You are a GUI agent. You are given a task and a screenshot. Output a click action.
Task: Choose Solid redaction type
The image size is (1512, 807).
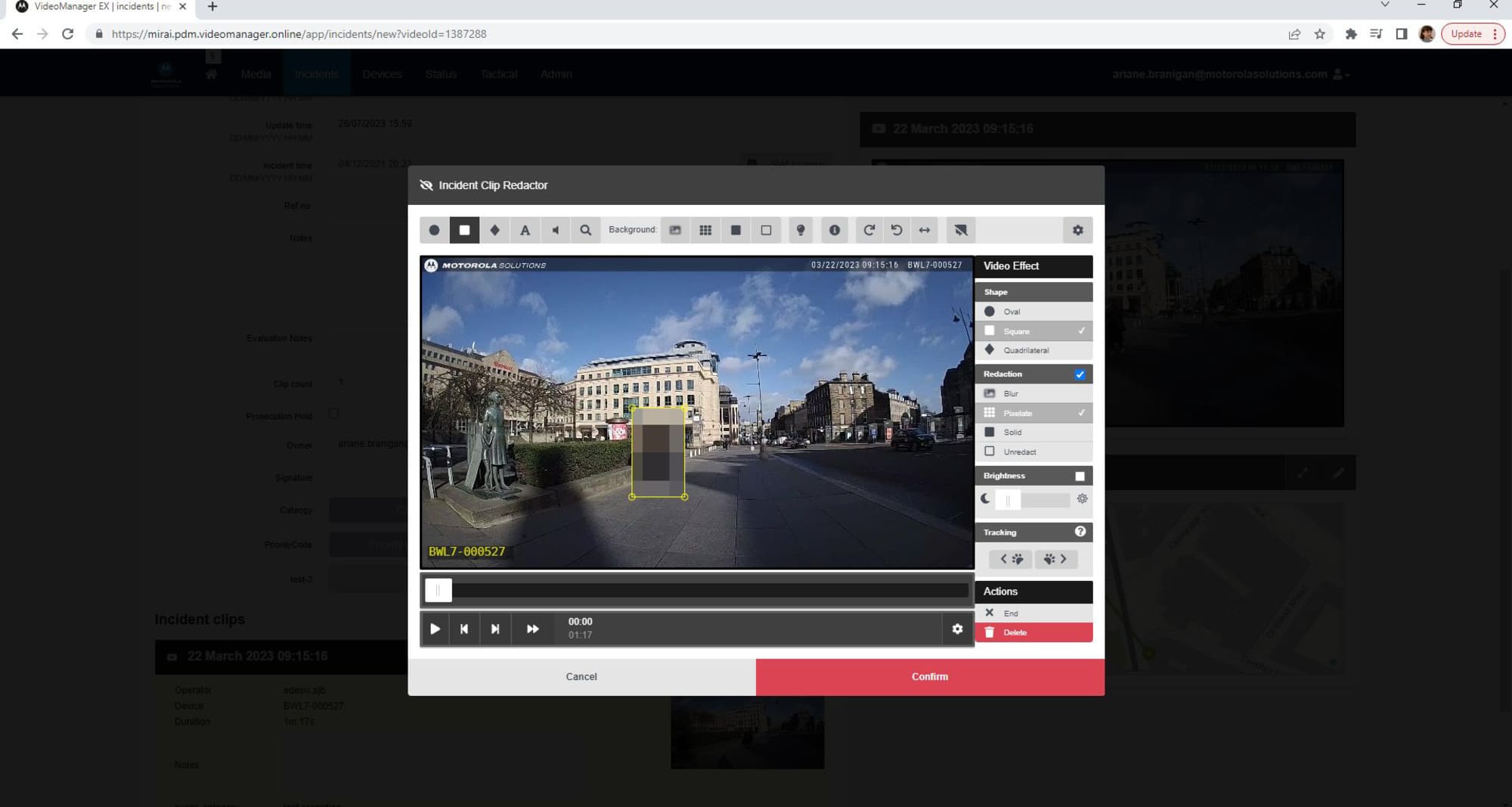(x=1033, y=432)
